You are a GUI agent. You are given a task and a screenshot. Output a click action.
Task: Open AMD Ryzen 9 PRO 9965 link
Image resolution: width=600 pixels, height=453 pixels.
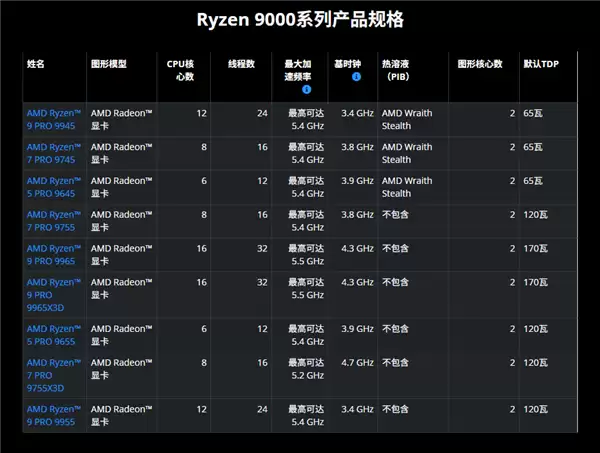tap(54, 255)
